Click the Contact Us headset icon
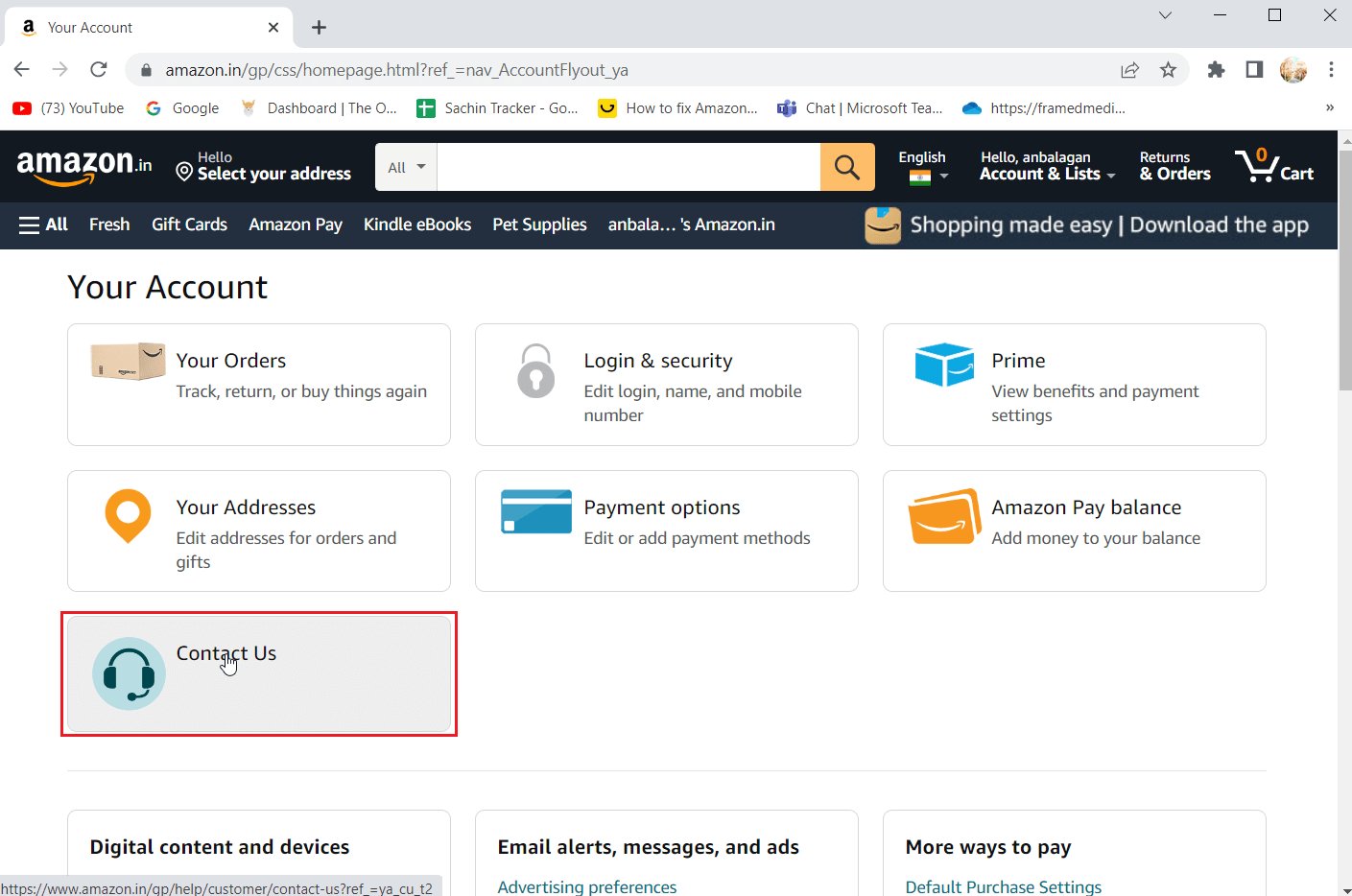Viewport: 1352px width, 896px height. tap(129, 673)
